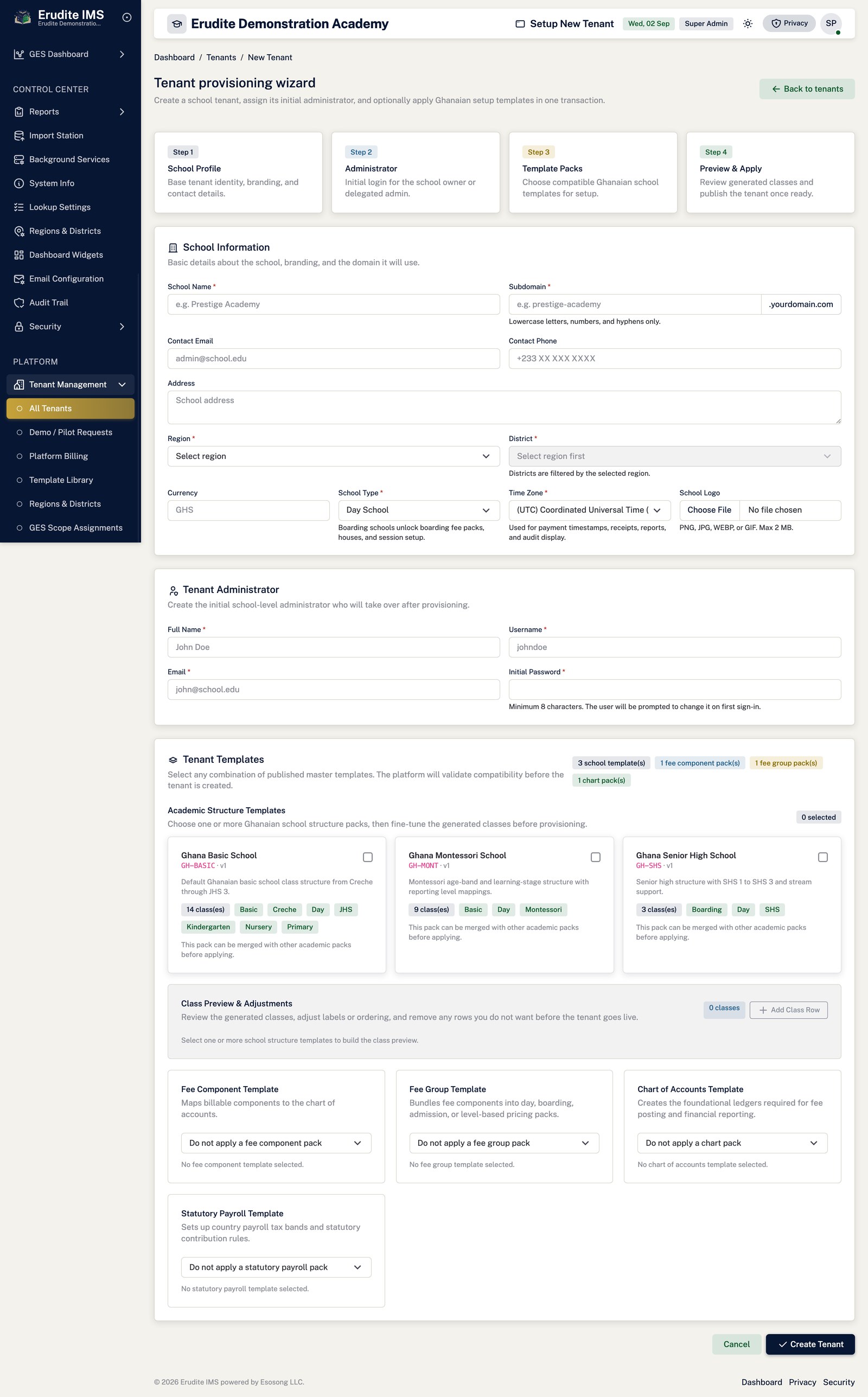The width and height of the screenshot is (868, 1397).
Task: Click the System Info icon
Action: [19, 183]
